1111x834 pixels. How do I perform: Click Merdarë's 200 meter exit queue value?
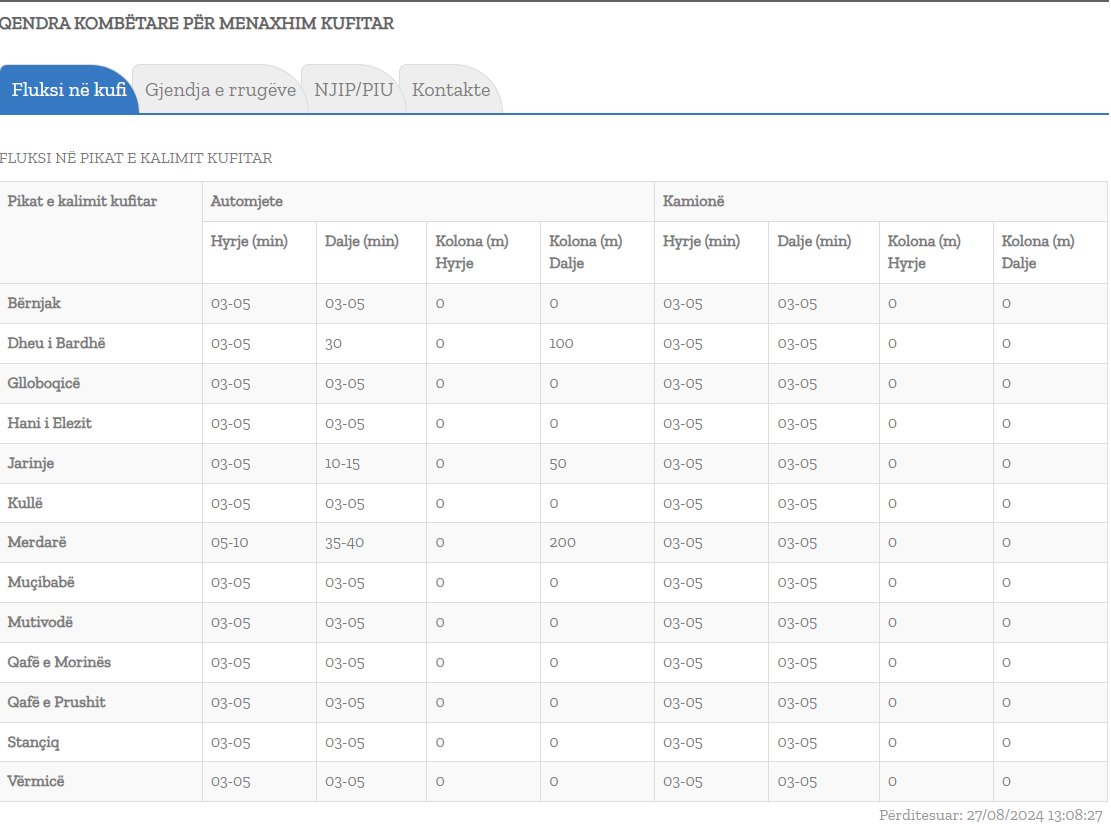tap(562, 542)
